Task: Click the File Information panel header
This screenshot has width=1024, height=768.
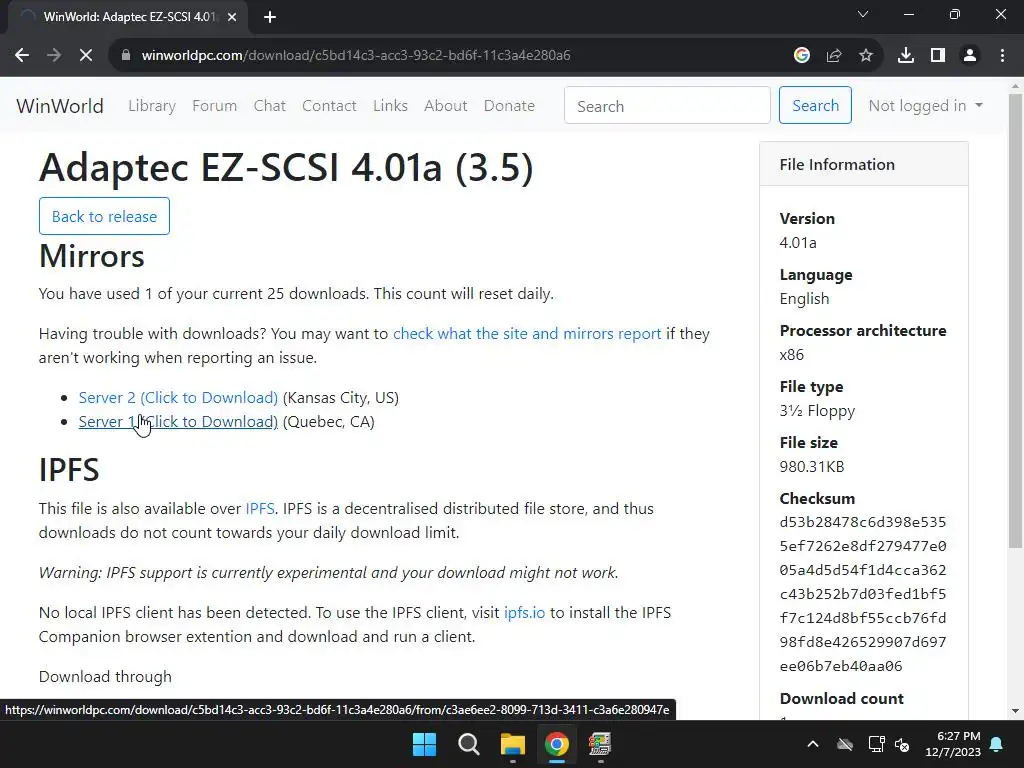Action: [x=864, y=165]
